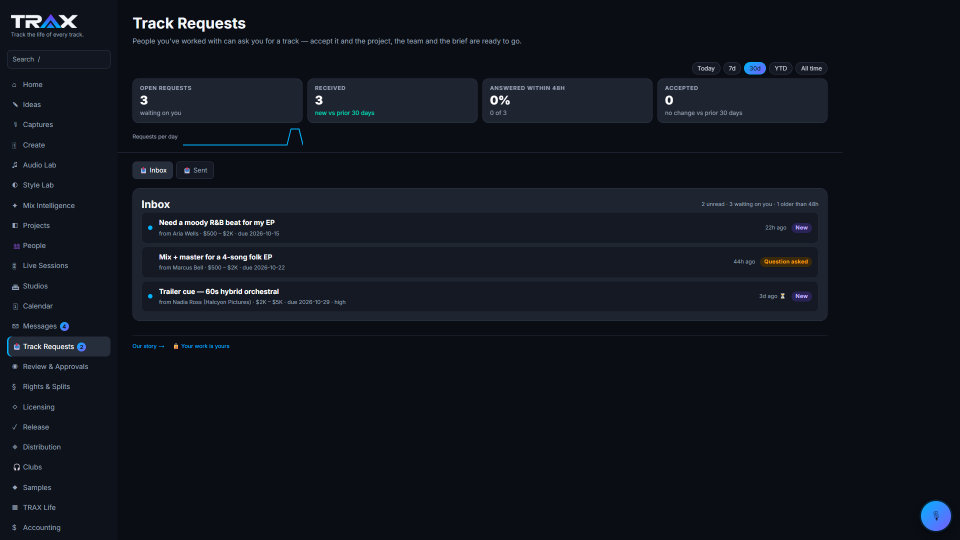The height and width of the screenshot is (540, 960).
Task: Click the TRAX logo
Action: point(44,22)
